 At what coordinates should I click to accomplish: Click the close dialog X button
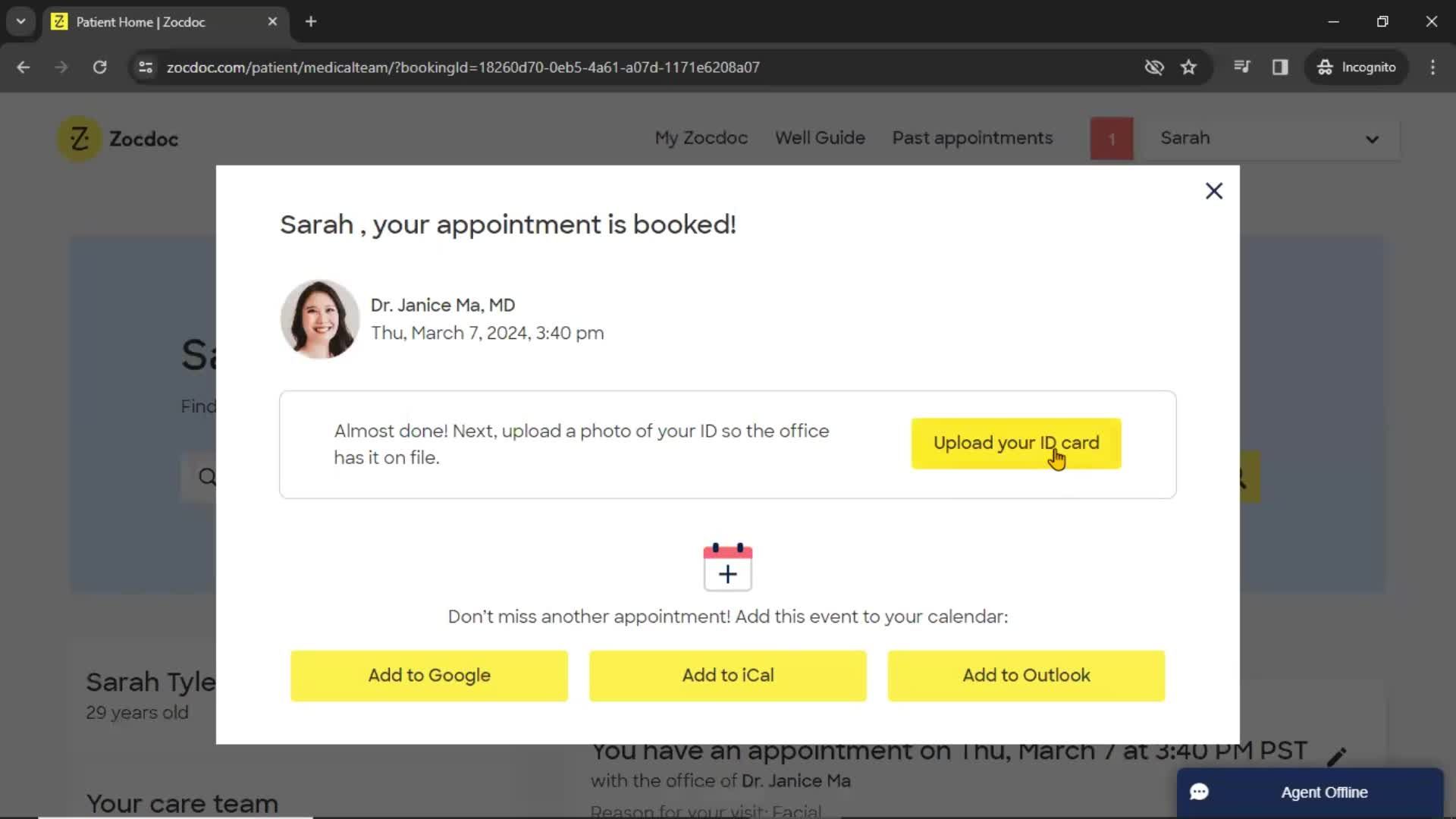(x=1213, y=190)
